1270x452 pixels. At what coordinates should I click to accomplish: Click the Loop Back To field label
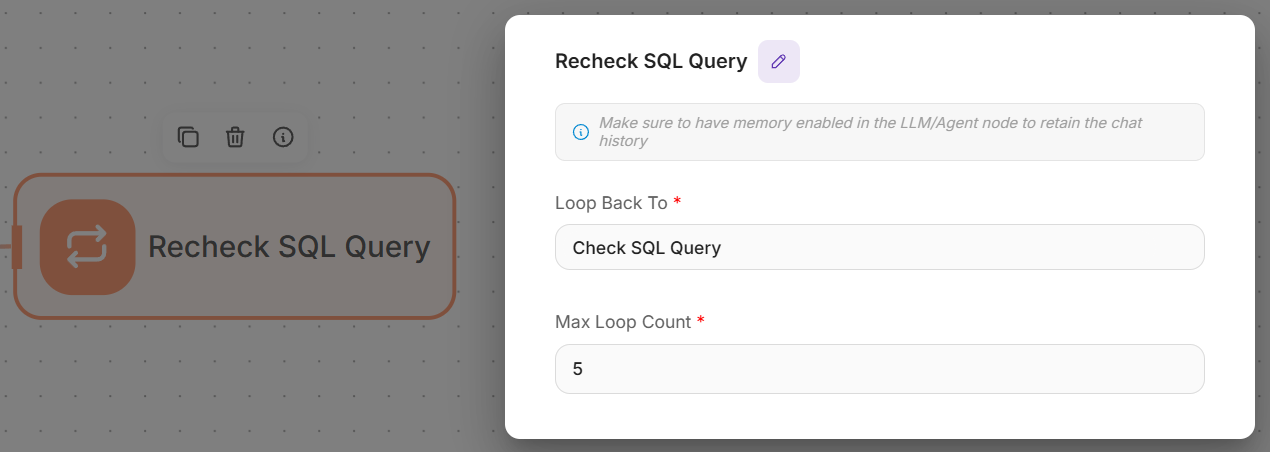pyautogui.click(x=611, y=203)
